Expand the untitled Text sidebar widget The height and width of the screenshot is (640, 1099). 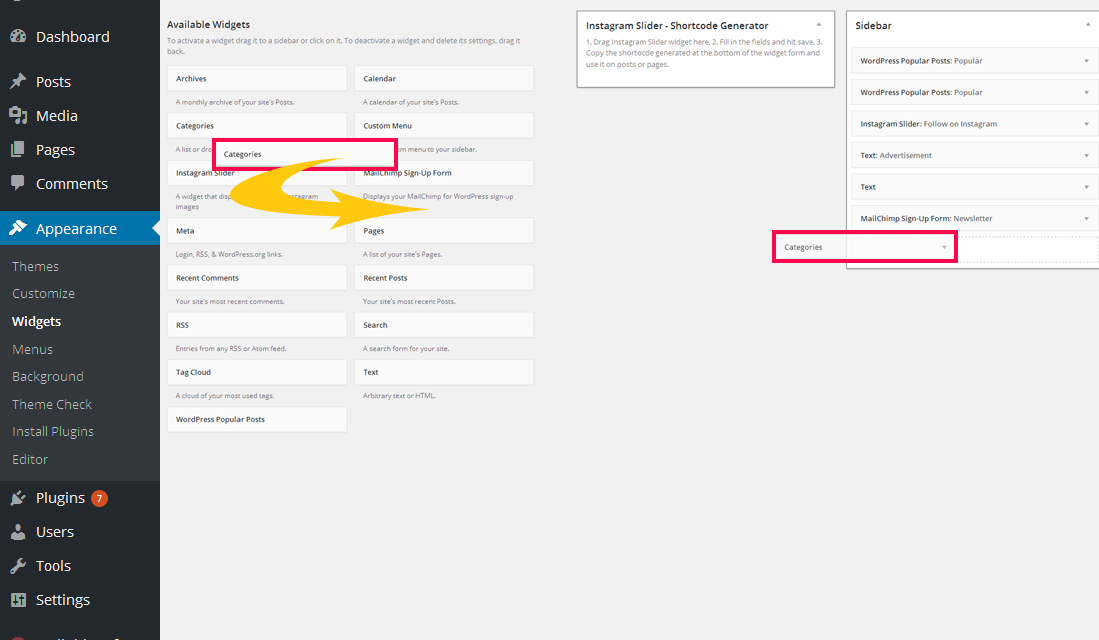click(x=1086, y=187)
